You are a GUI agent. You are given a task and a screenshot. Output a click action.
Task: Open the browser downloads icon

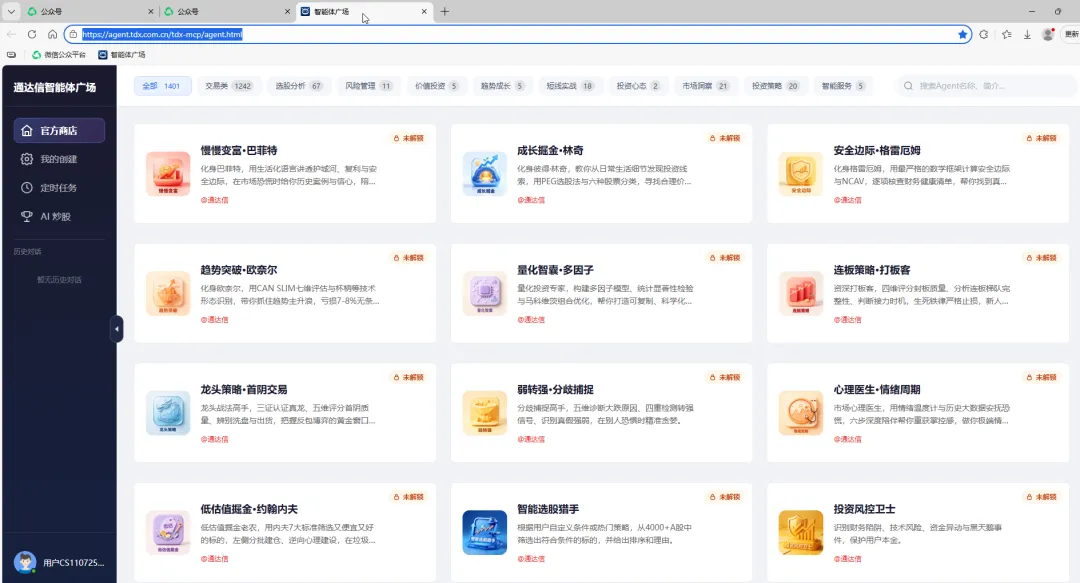click(1027, 34)
